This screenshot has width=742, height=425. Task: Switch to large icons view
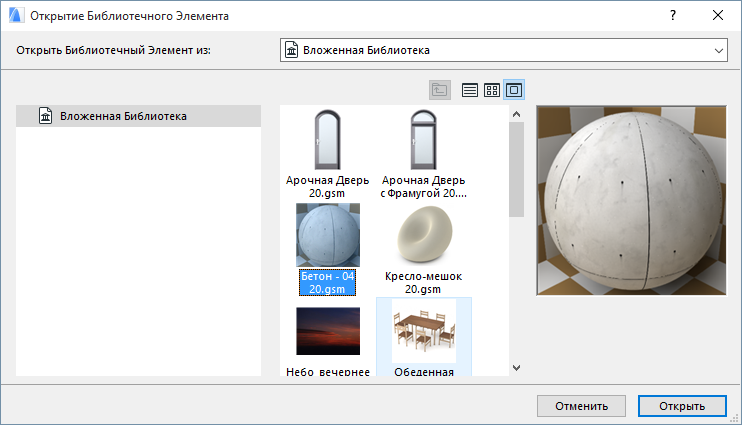click(514, 90)
